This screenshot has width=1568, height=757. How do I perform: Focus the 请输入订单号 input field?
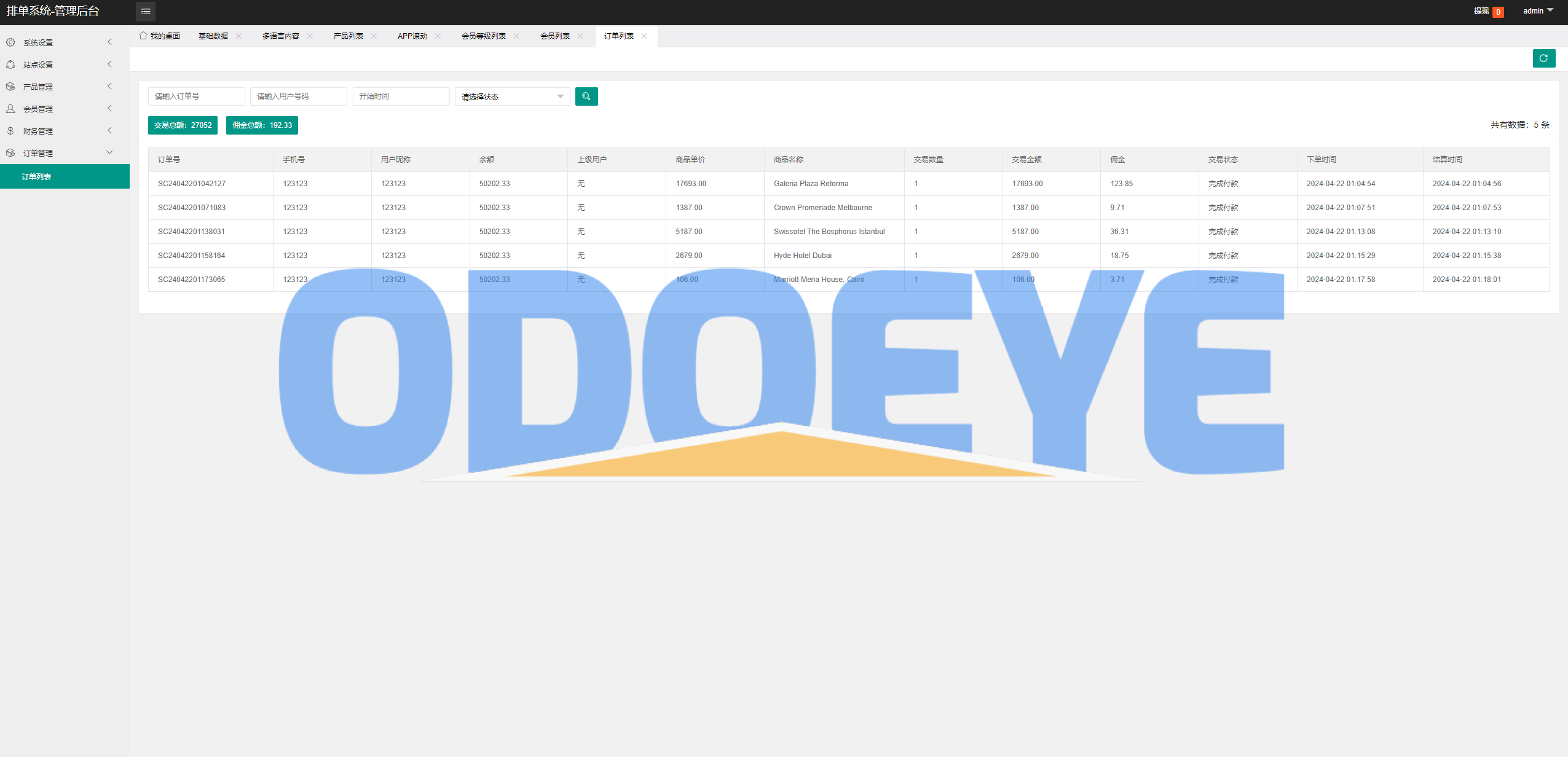tap(197, 96)
